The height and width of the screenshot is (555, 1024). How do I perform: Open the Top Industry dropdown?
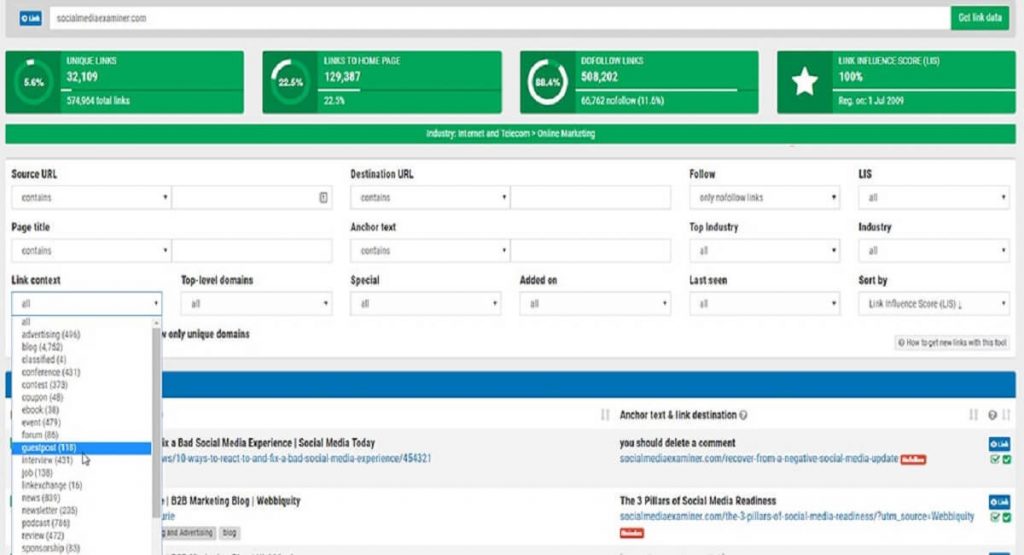coord(764,251)
